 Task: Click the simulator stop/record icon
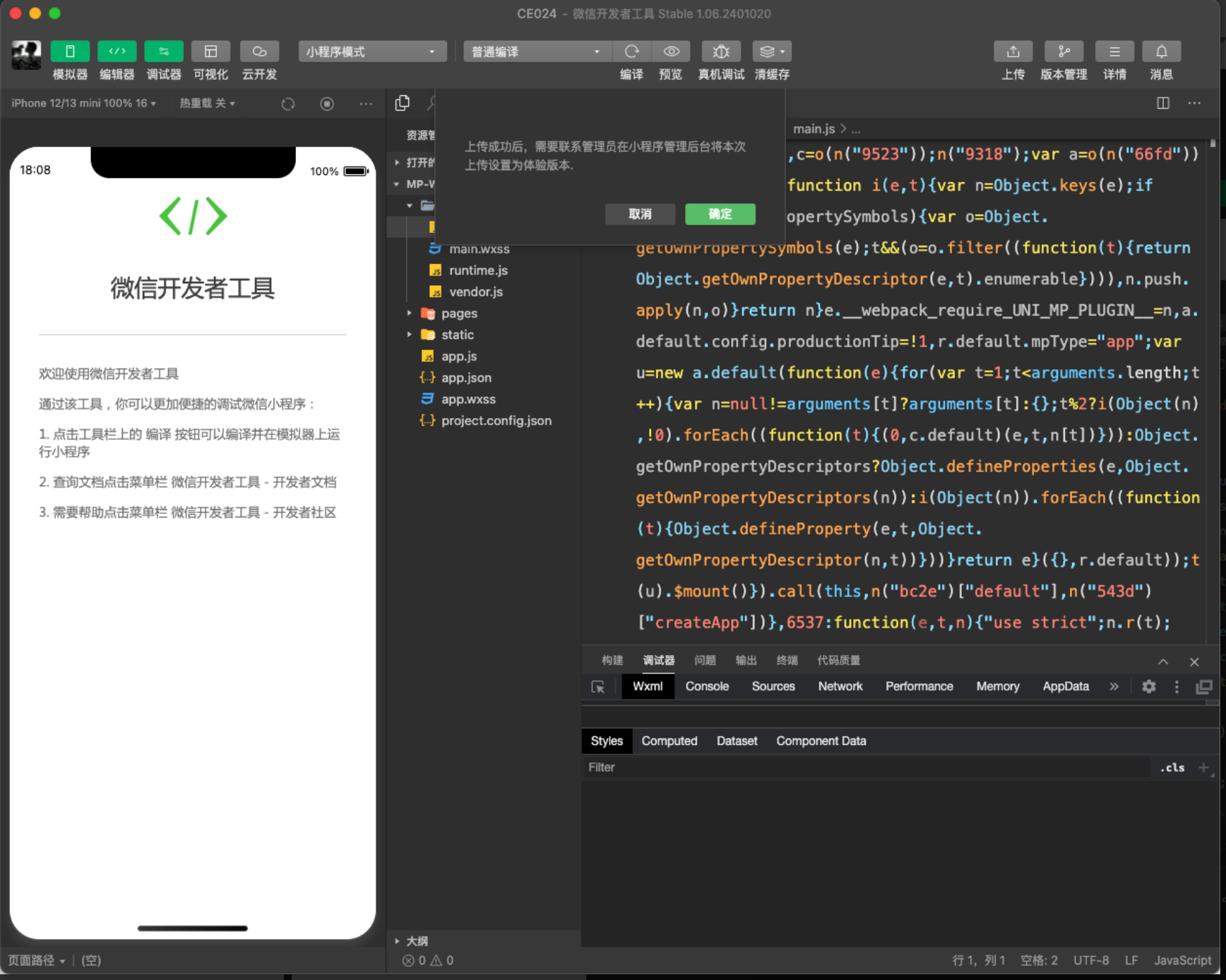(x=327, y=104)
